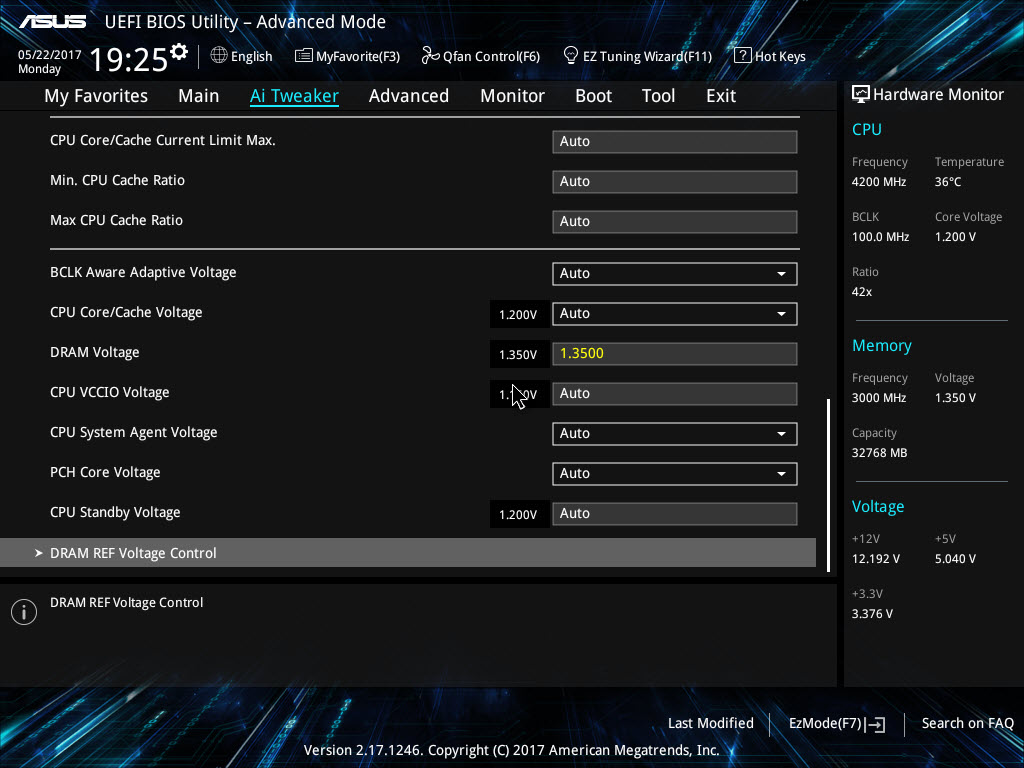Click the CPU System Agent Voltage label
The image size is (1024, 768).
[x=133, y=432]
